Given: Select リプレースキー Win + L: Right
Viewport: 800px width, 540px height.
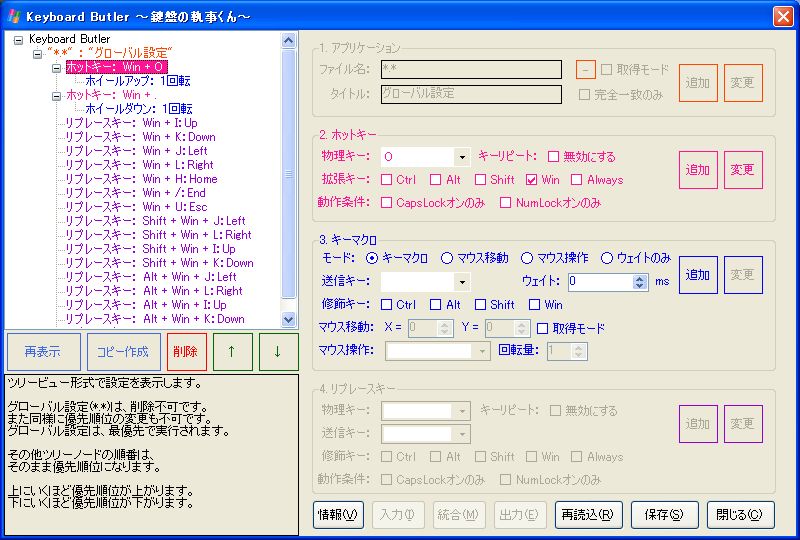Looking at the screenshot, I should point(139,165).
